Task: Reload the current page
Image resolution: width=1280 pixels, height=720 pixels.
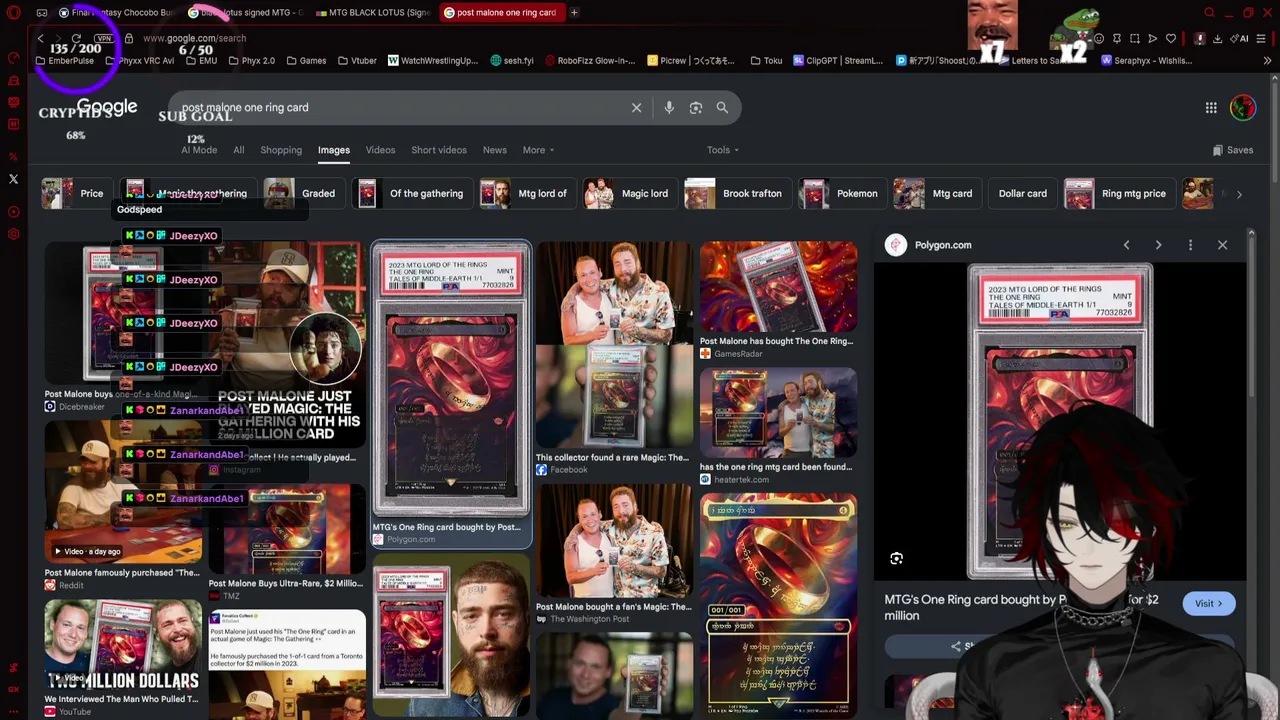Action: (x=76, y=38)
